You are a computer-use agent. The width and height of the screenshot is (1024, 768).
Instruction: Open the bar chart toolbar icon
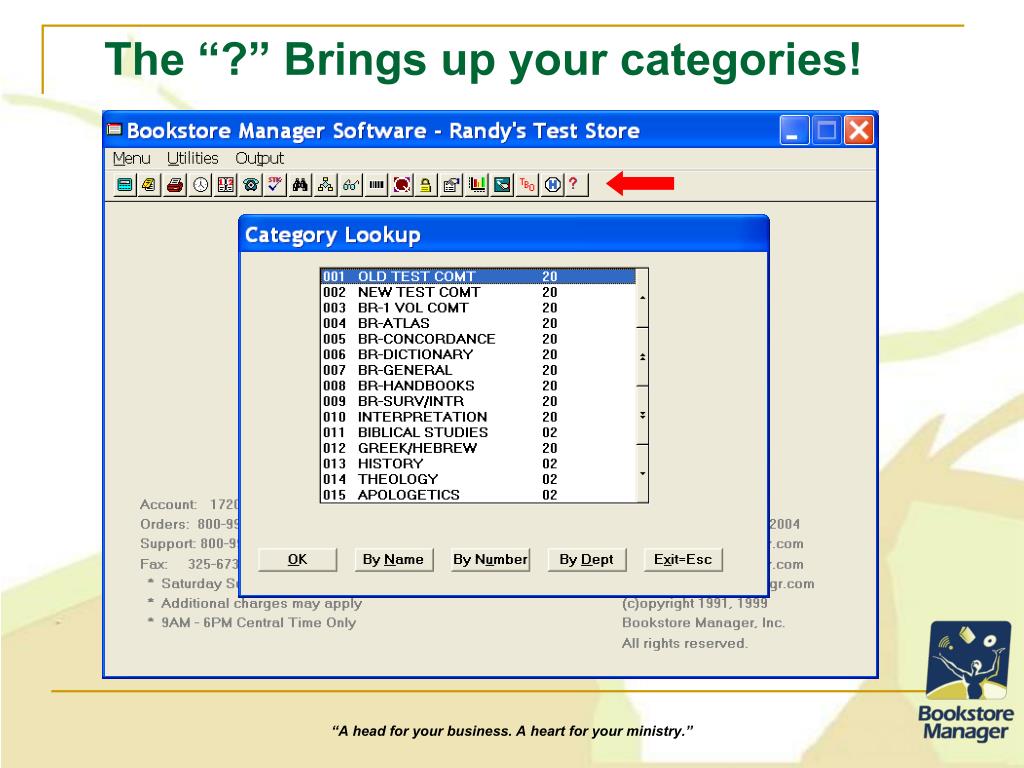pyautogui.click(x=477, y=185)
